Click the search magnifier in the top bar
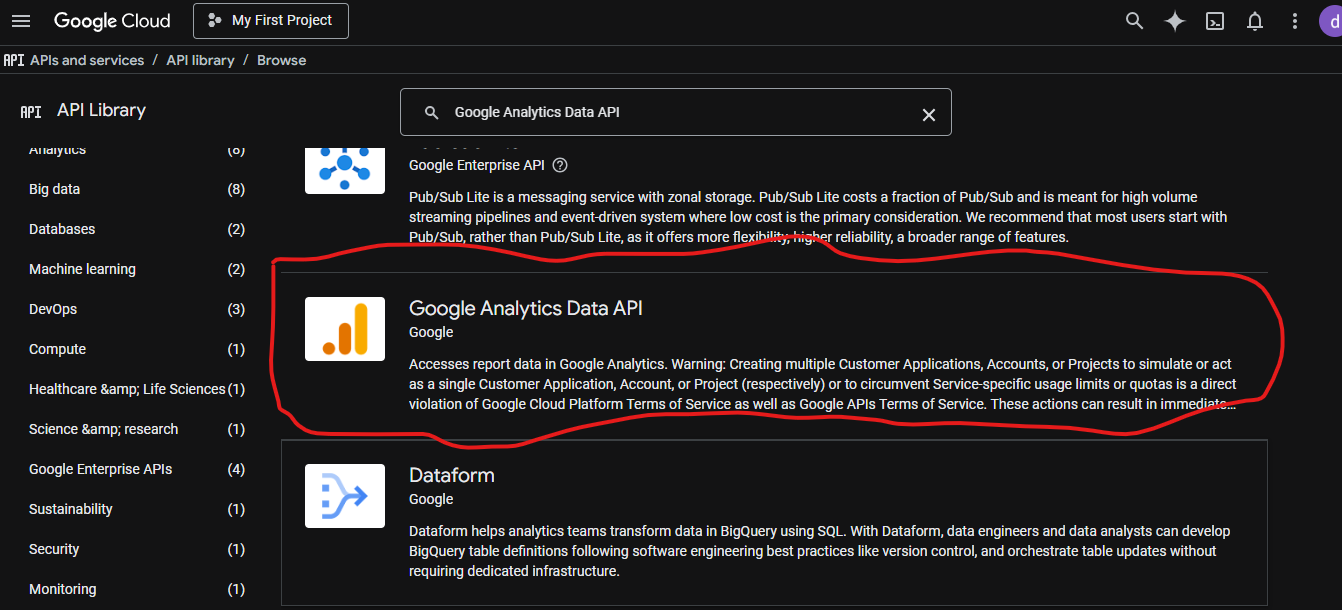Viewport: 1342px width, 610px height. tap(1134, 20)
